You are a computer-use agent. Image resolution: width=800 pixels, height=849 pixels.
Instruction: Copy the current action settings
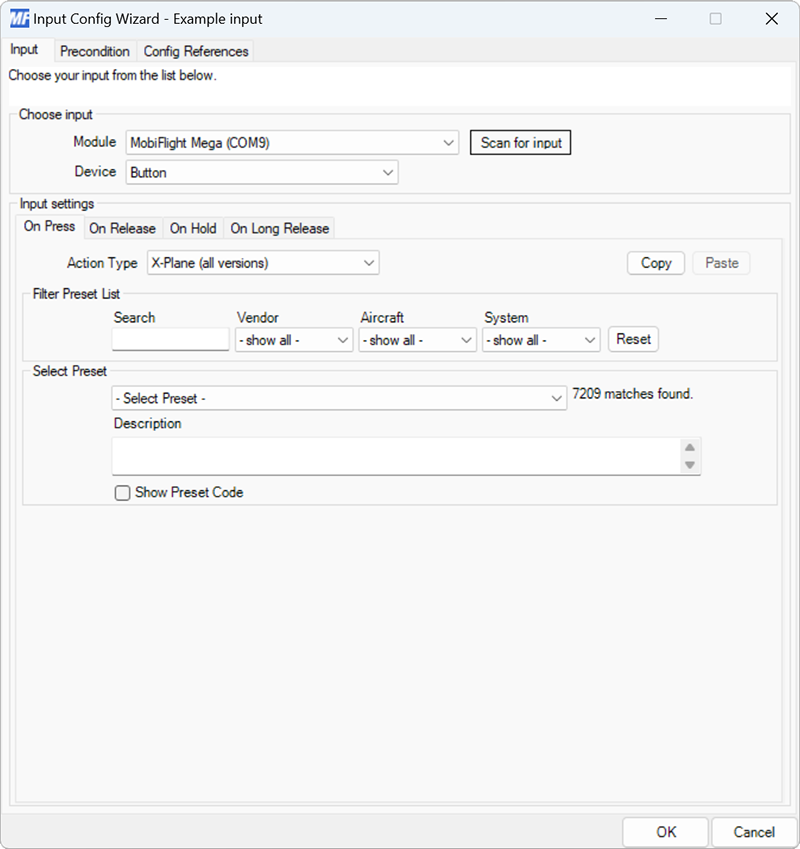tap(655, 262)
